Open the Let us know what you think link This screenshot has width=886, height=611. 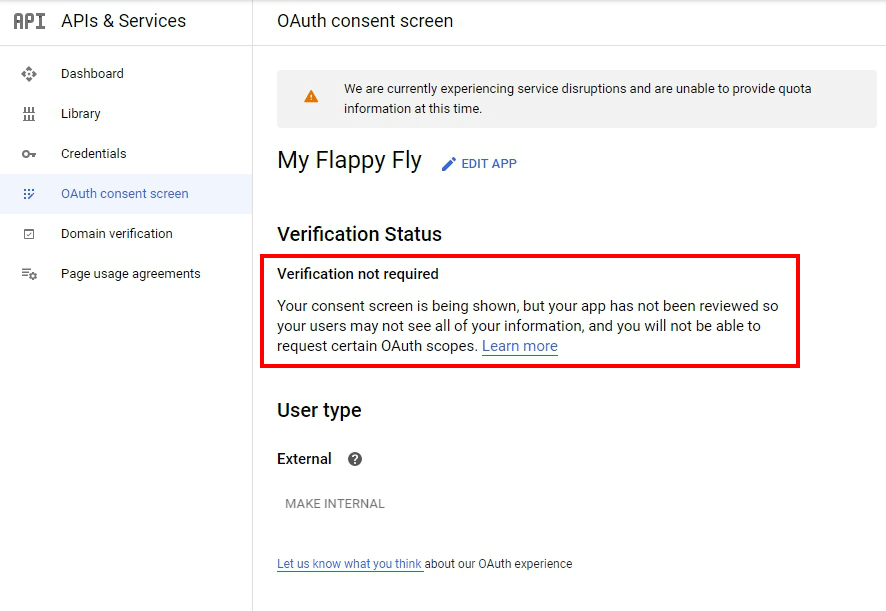point(350,564)
